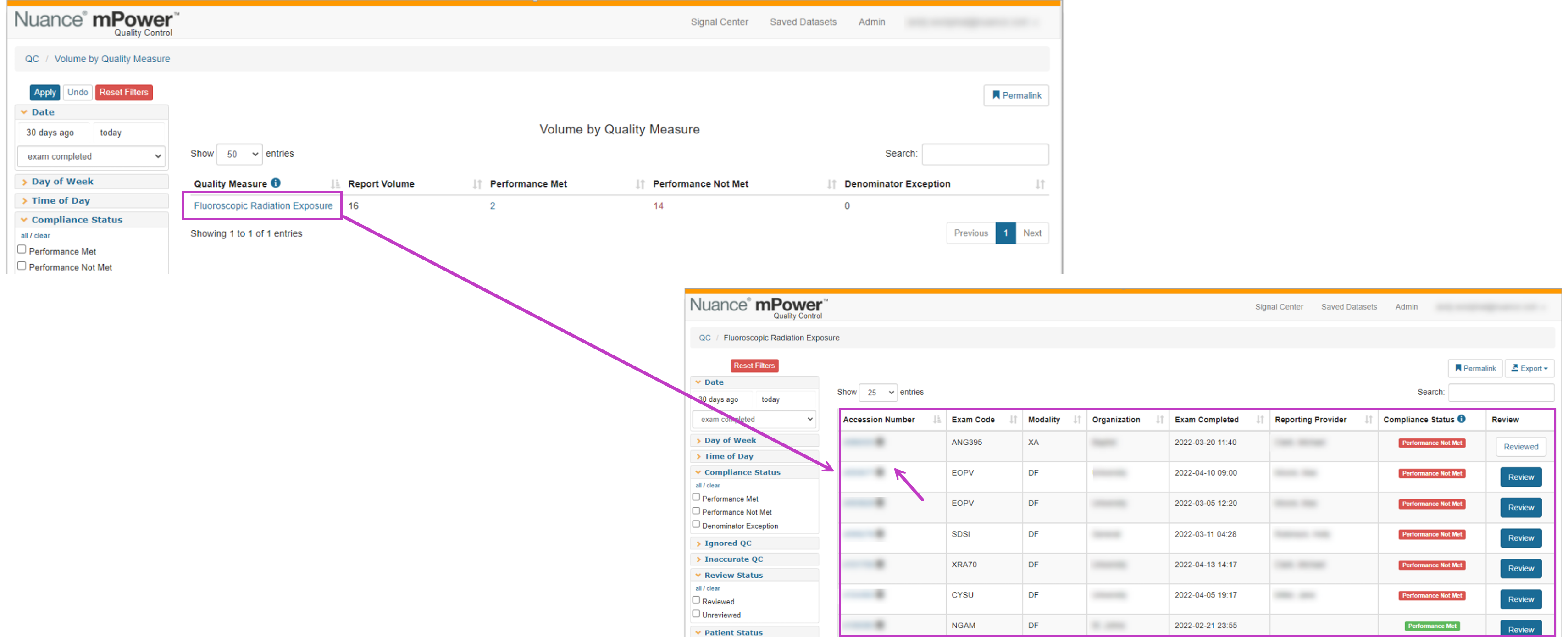Click upper Search input field
1568x637 pixels.
pos(985,154)
